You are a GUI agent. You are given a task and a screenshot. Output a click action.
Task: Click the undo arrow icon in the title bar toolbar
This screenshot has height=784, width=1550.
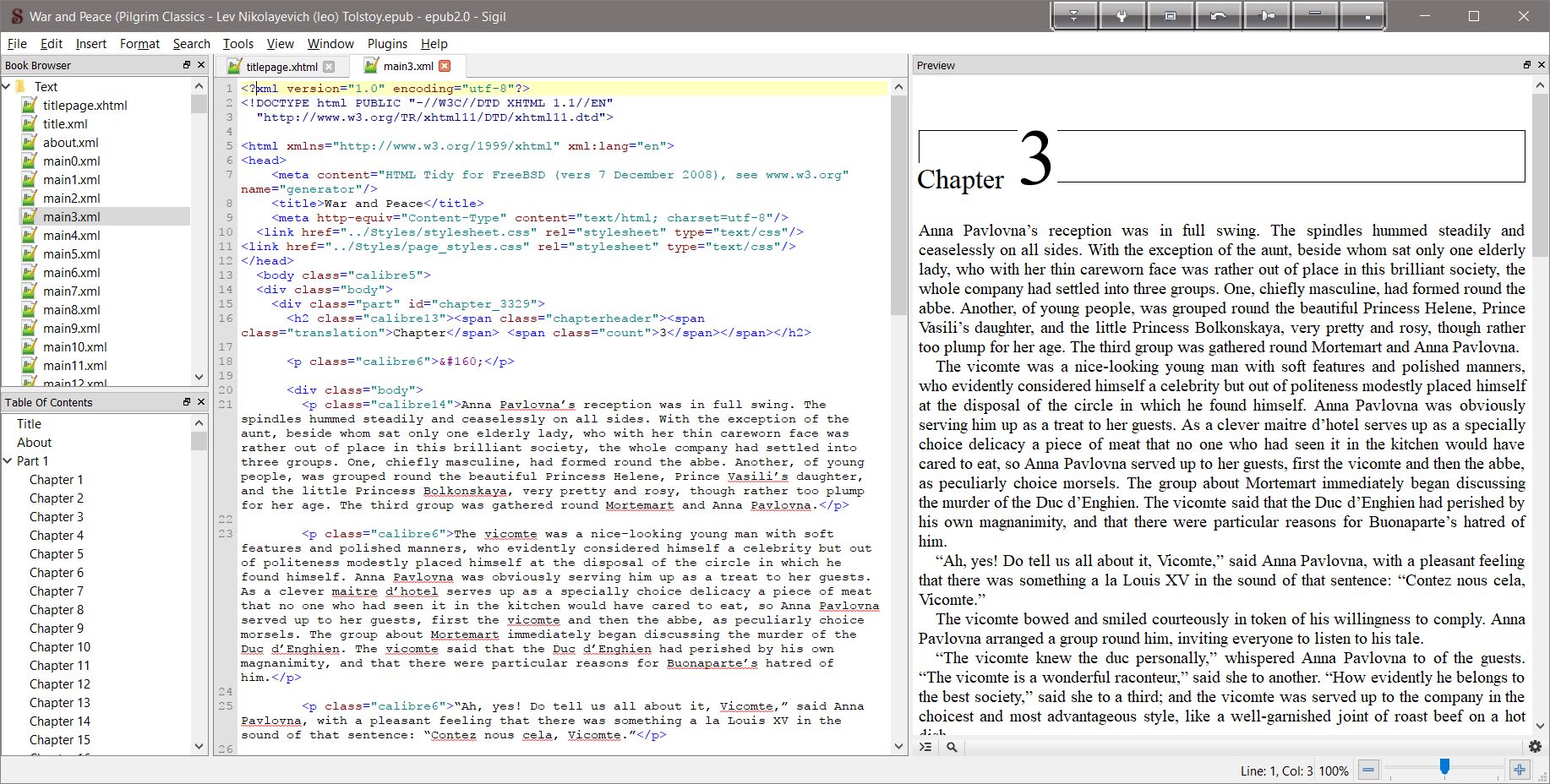point(1219,16)
